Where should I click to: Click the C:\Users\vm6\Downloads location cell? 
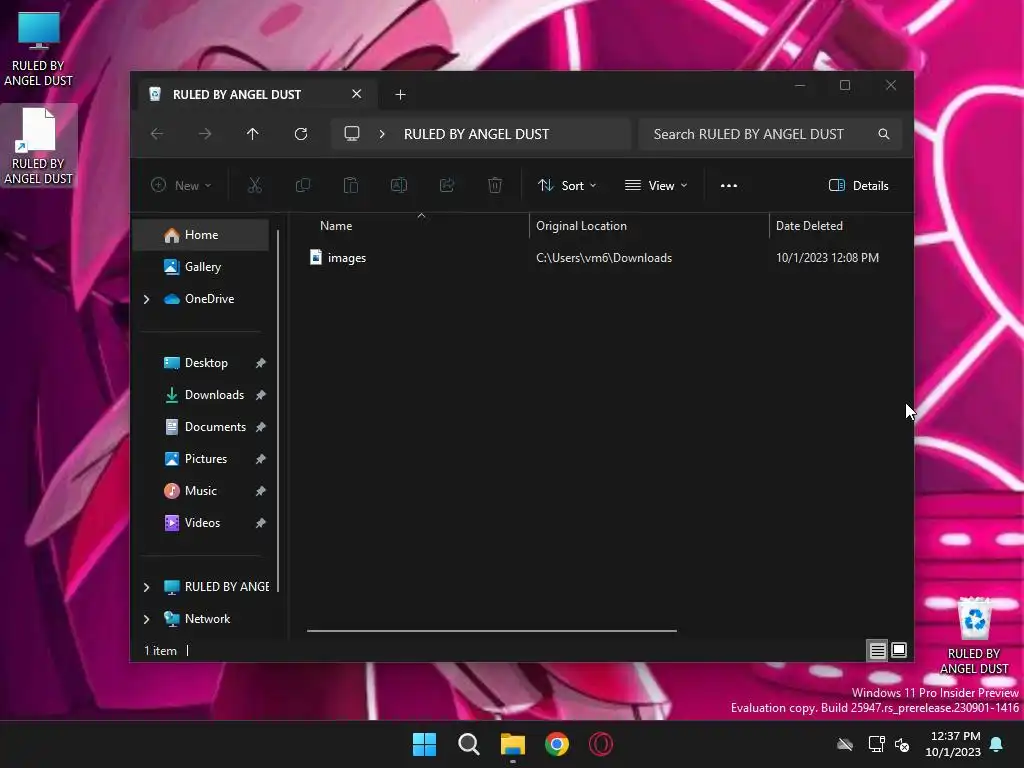603,257
